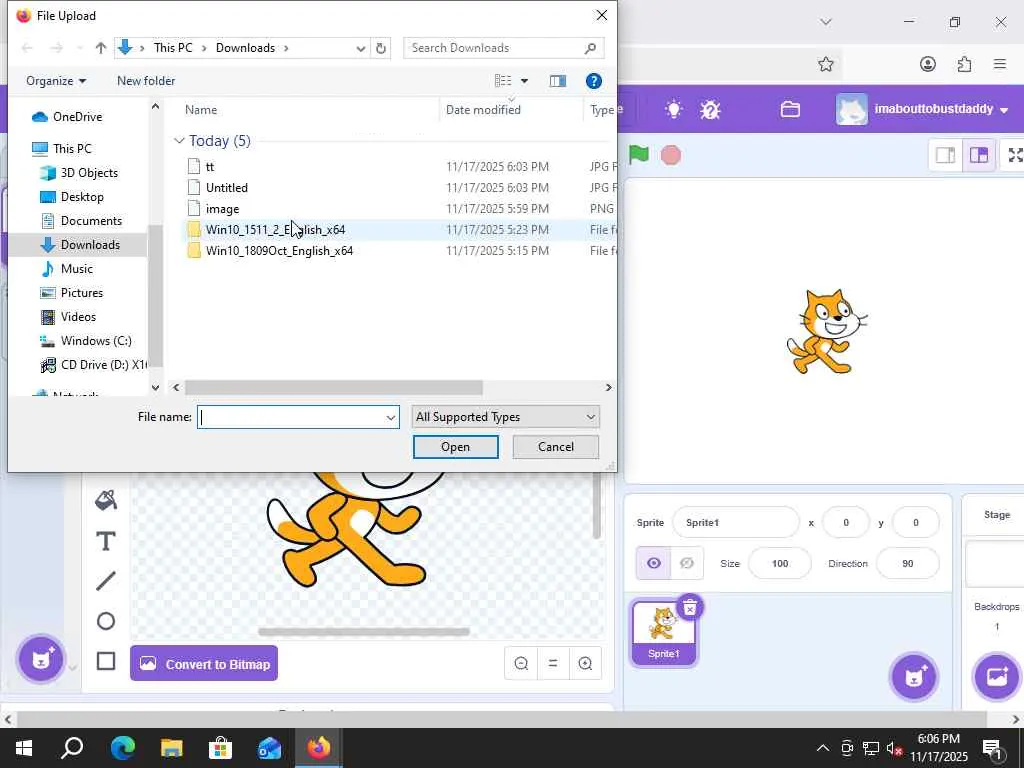Click the dialog help question mark icon
The image size is (1024, 768).
point(594,81)
